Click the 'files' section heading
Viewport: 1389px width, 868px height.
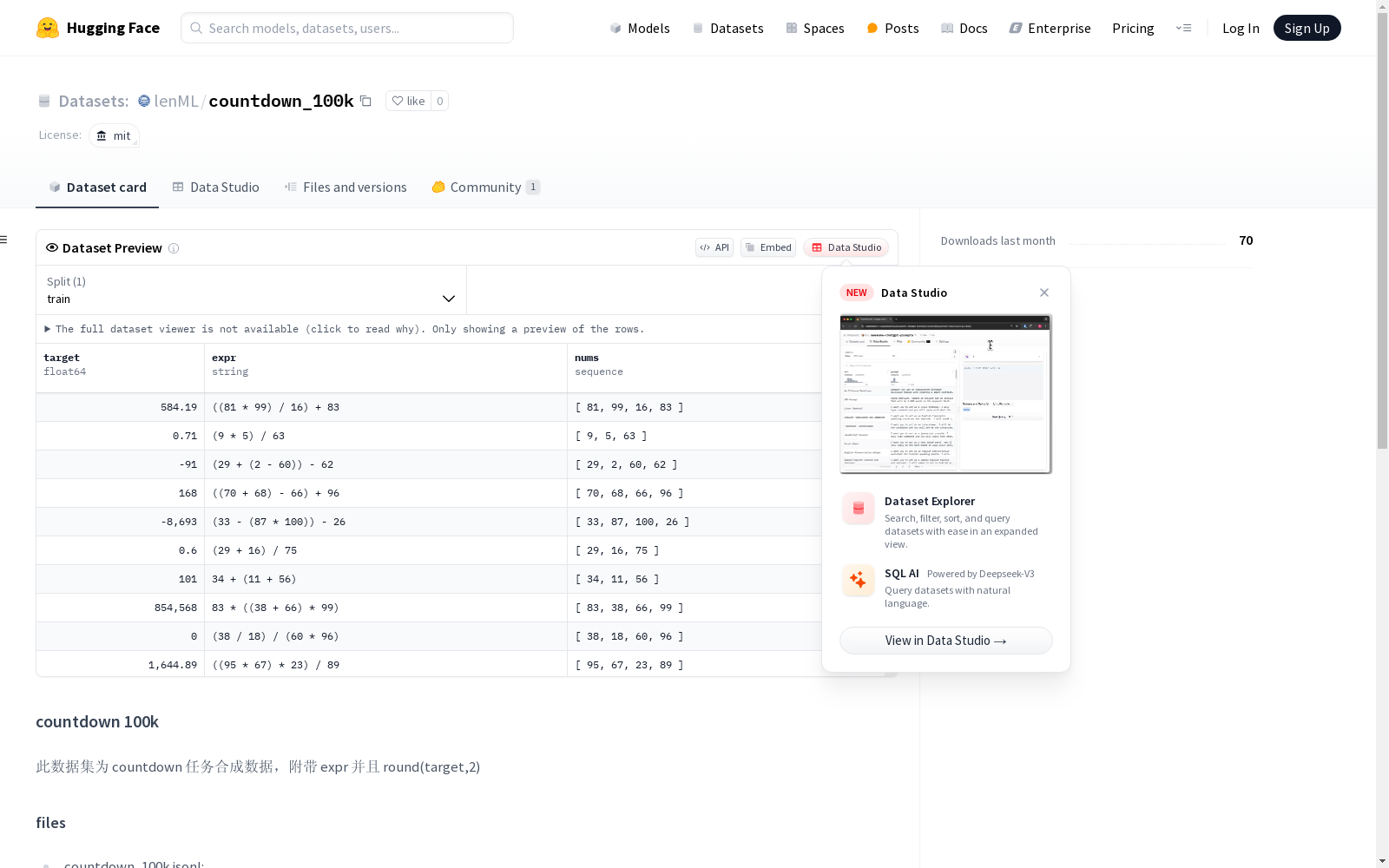50,823
